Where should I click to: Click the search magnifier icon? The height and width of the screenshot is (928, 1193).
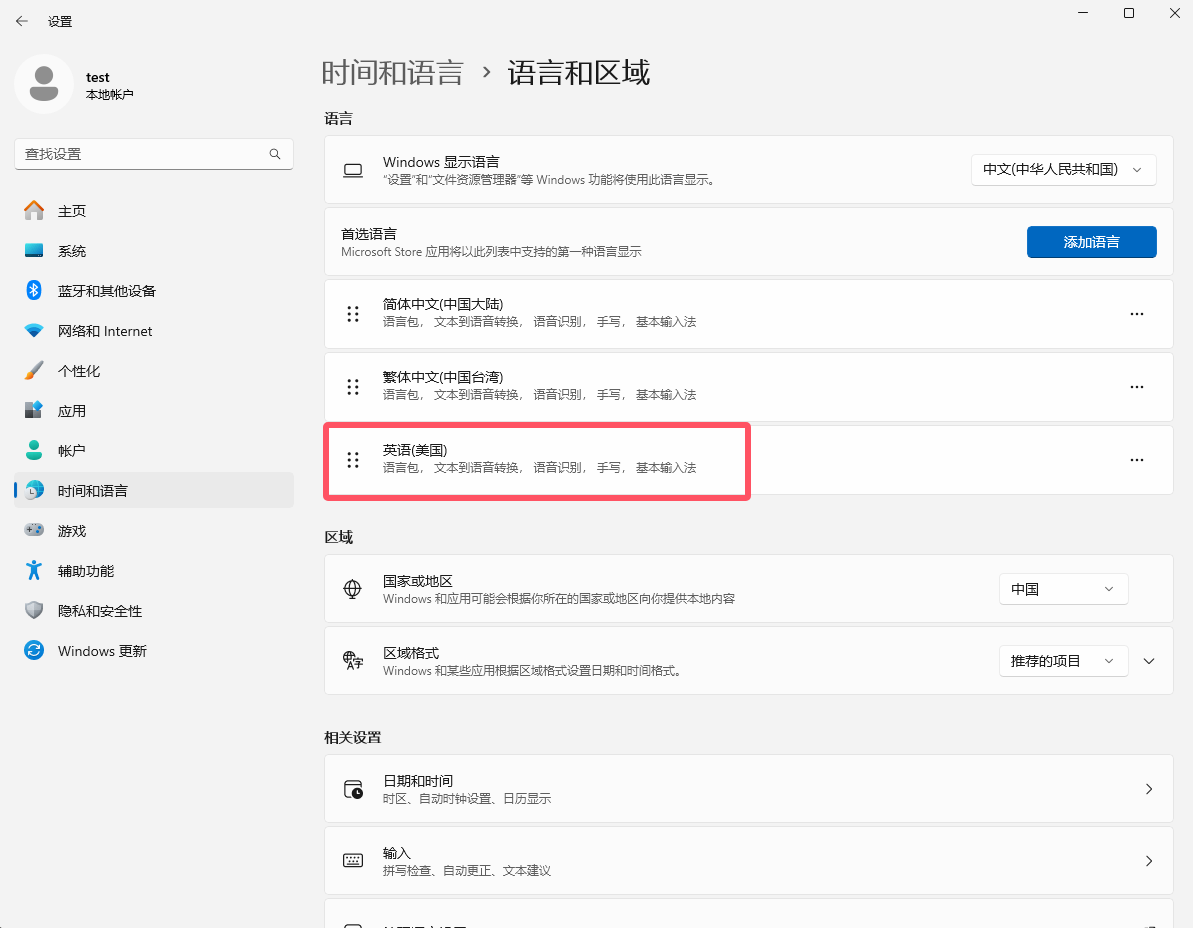pos(275,154)
